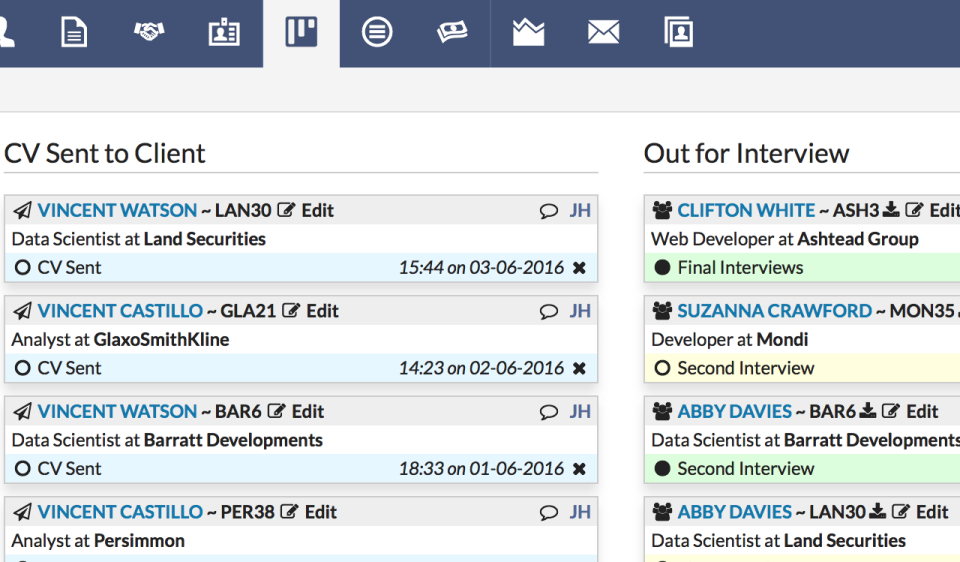The width and height of the screenshot is (960, 562).
Task: Click the money banknote icon in navbar
Action: 452,33
